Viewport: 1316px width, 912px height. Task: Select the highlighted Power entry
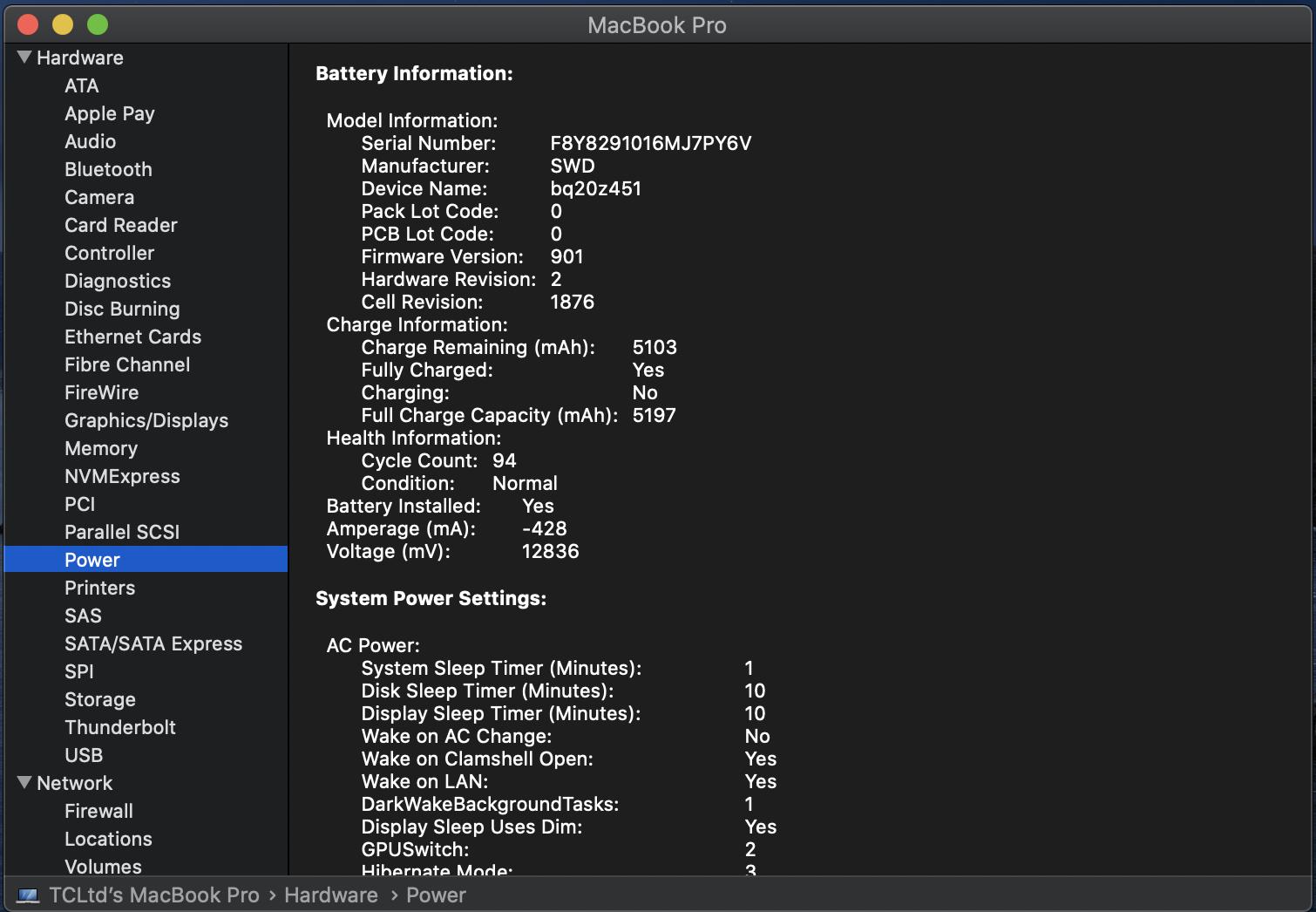[146, 560]
